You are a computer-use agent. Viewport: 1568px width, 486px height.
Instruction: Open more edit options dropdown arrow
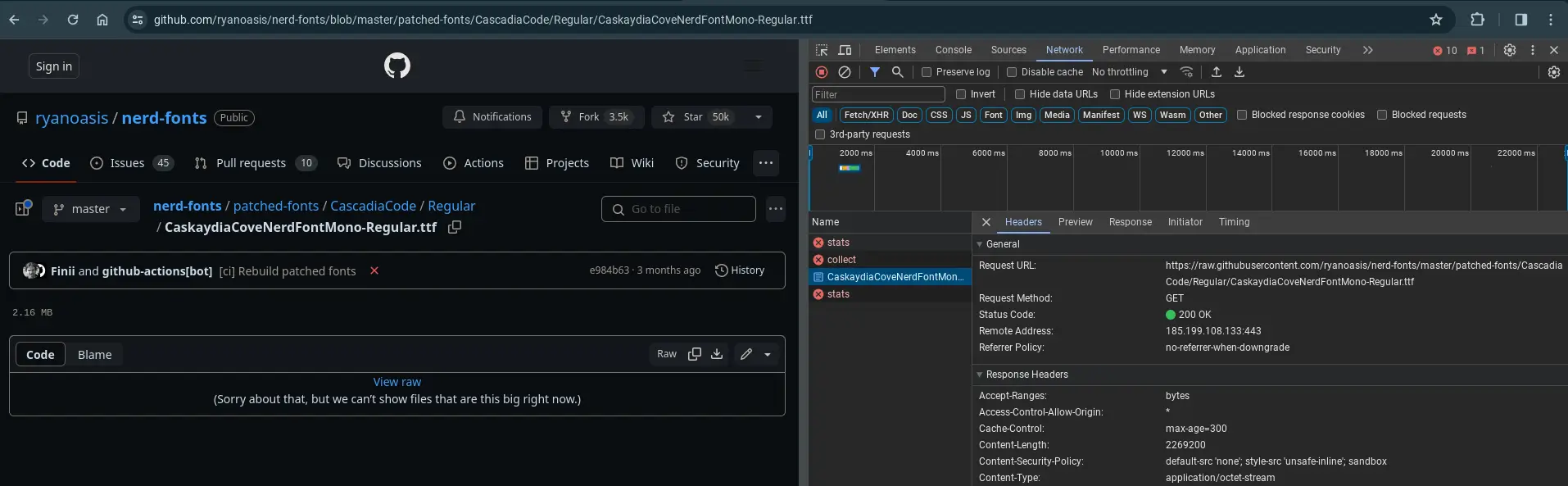point(768,354)
